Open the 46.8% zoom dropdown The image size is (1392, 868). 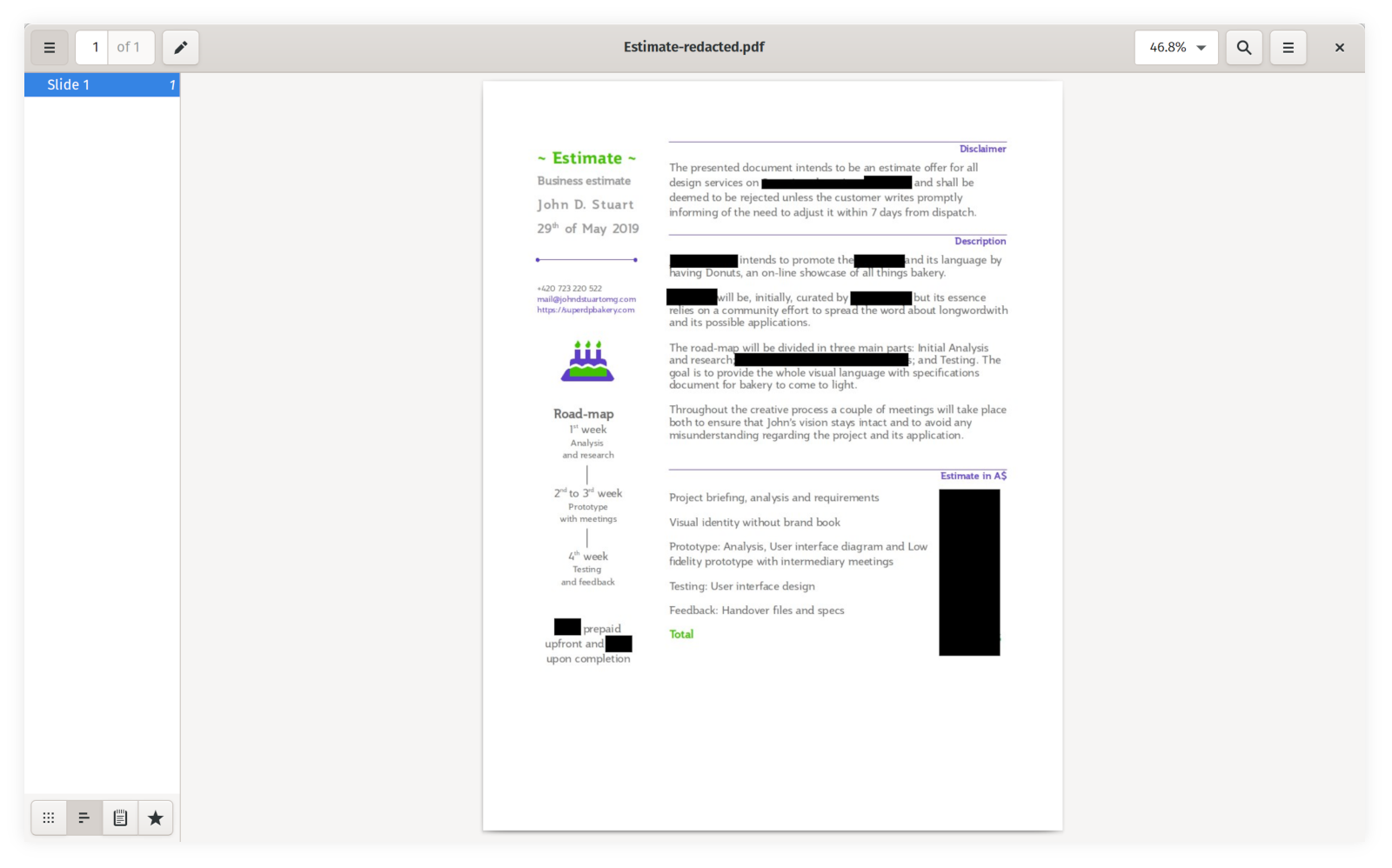(x=1176, y=48)
